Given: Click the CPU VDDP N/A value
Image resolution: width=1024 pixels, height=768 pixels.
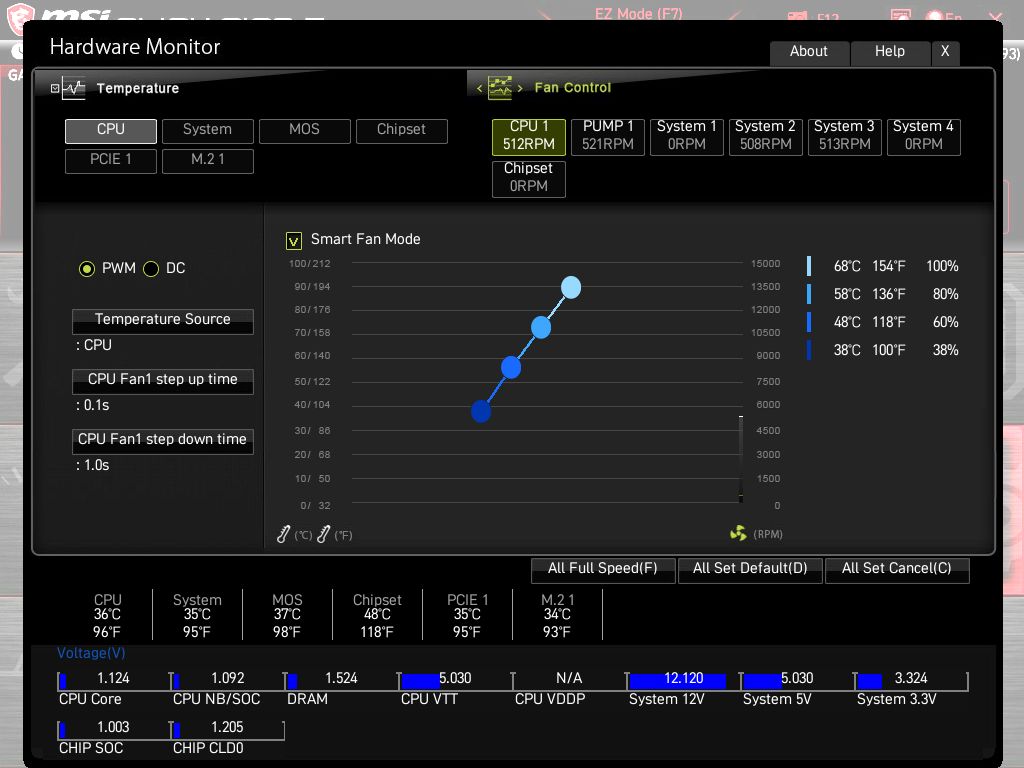Looking at the screenshot, I should pyautogui.click(x=569, y=679).
